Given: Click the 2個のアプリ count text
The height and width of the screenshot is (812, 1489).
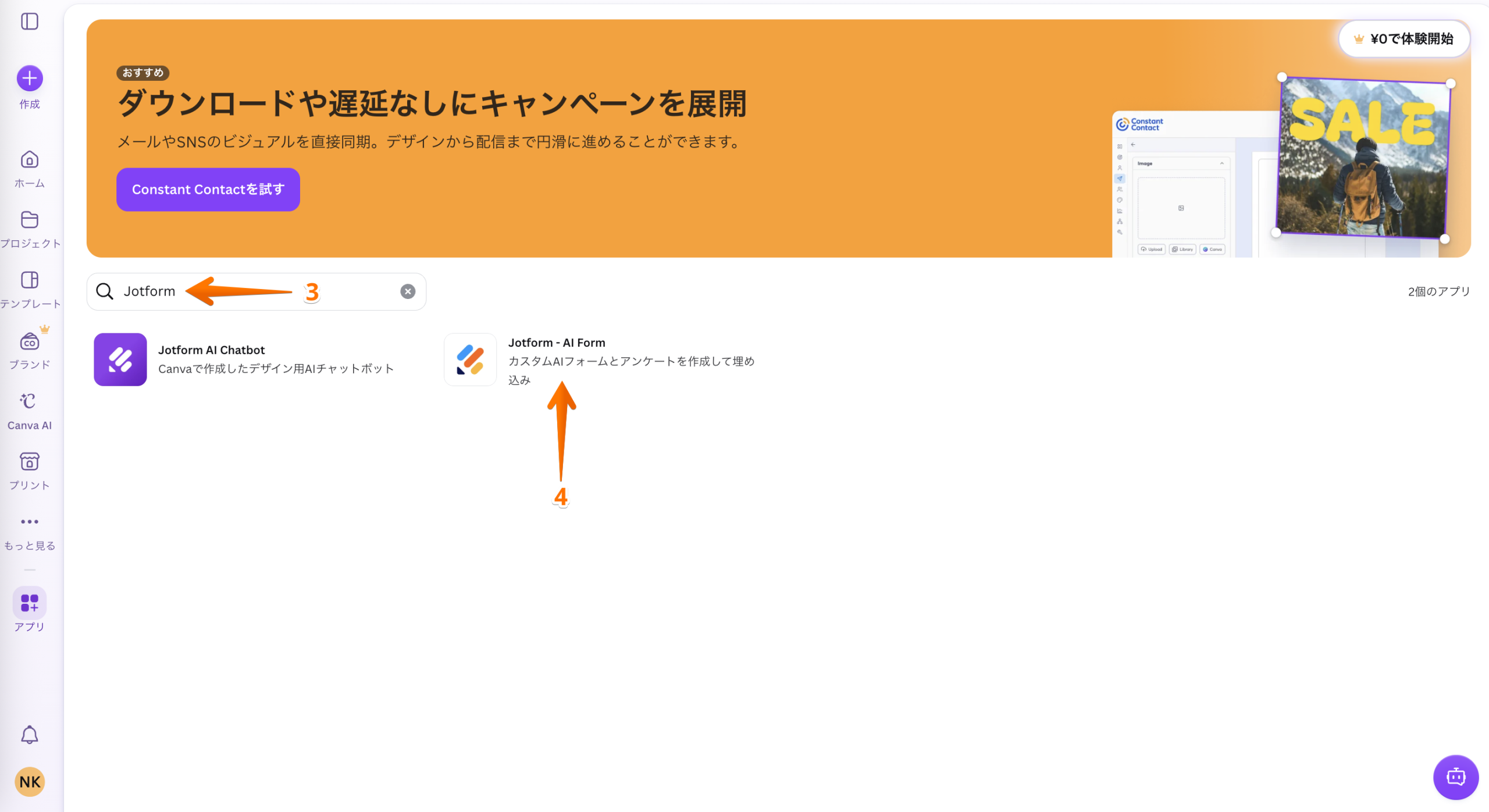Looking at the screenshot, I should [1439, 291].
